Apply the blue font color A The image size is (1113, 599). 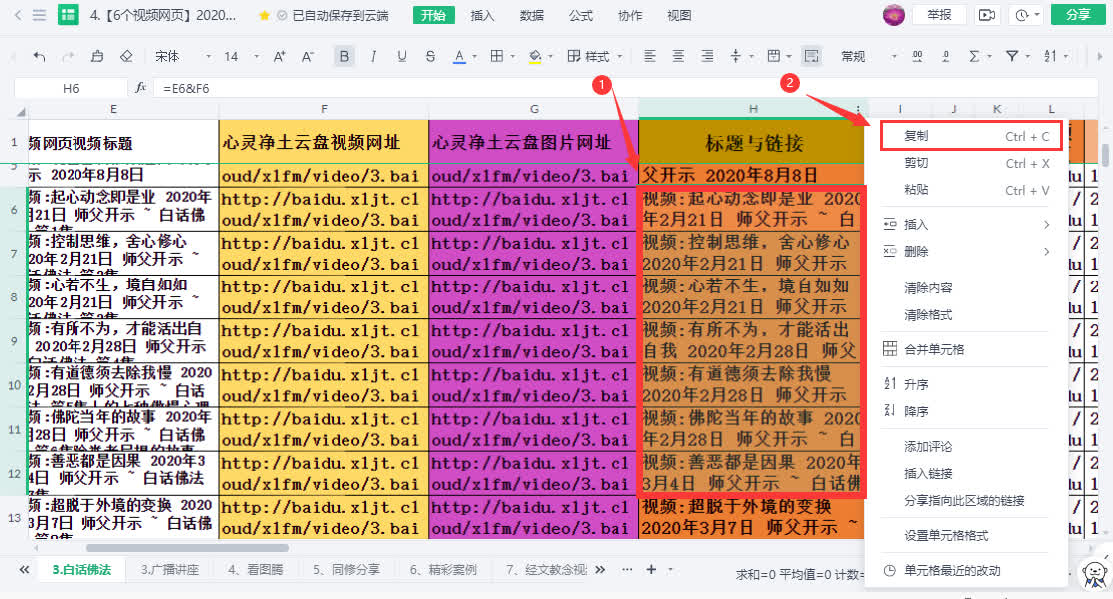click(459, 56)
